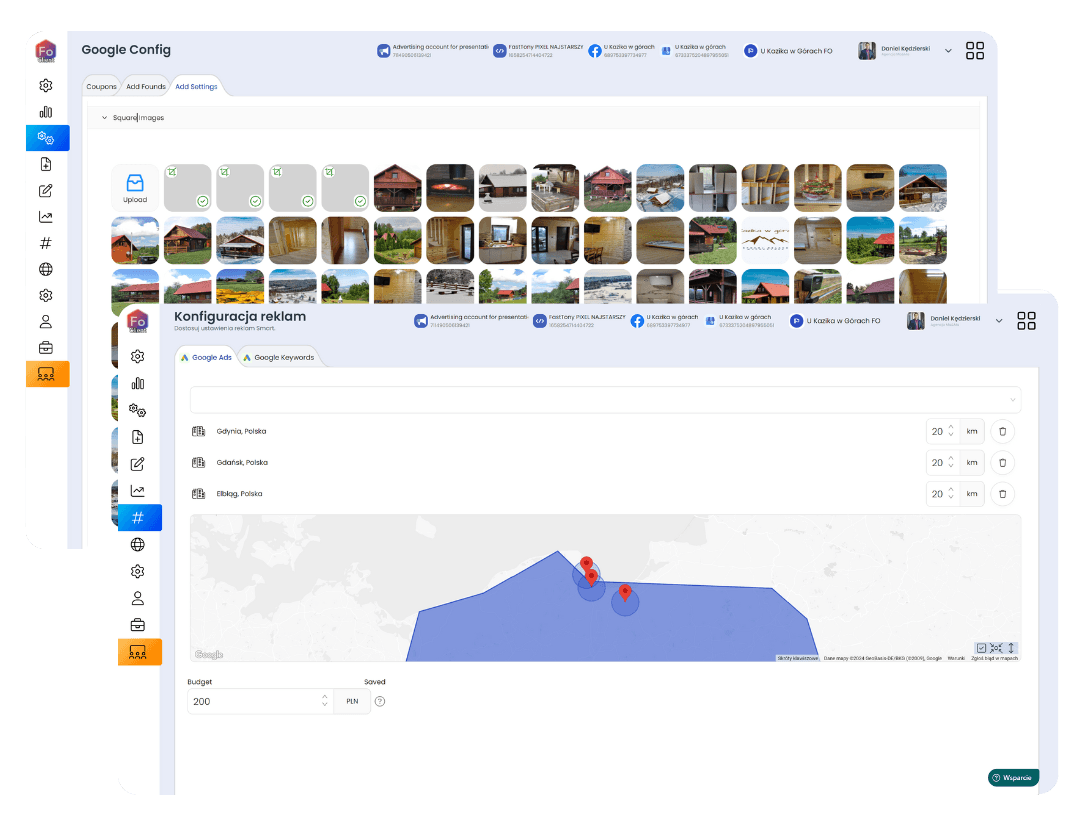
Task: Click the fireplace photo thumbnail
Action: [x=450, y=187]
